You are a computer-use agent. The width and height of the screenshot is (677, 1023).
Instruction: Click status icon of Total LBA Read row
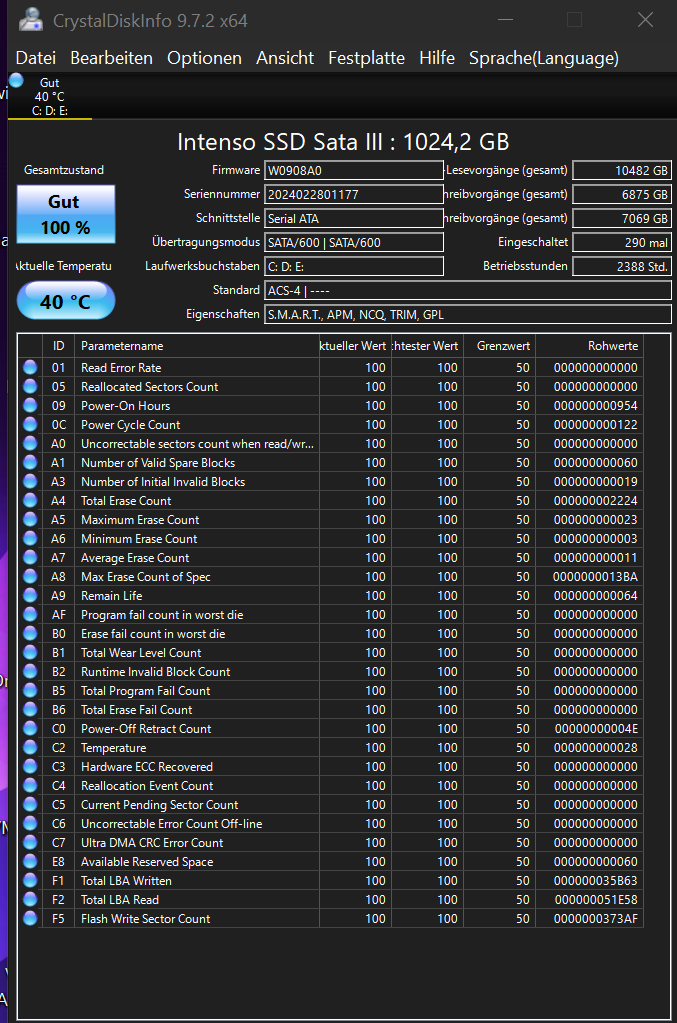pos(30,899)
